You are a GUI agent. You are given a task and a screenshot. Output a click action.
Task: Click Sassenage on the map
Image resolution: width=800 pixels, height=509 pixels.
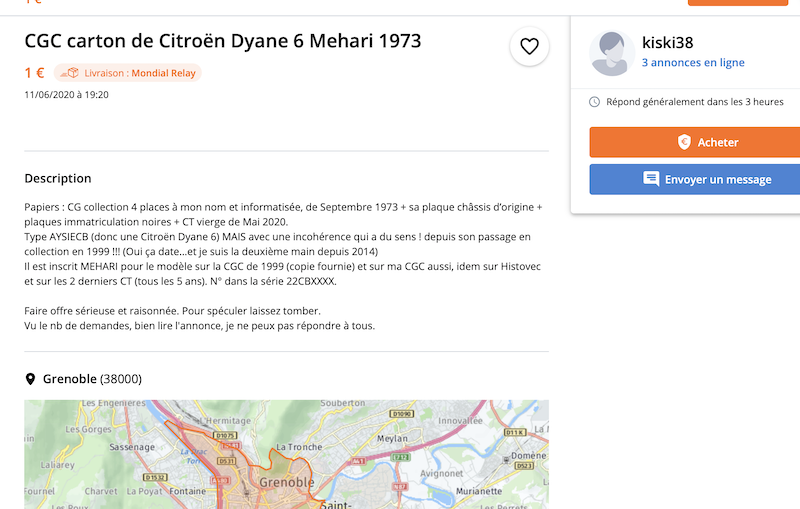click(x=132, y=447)
